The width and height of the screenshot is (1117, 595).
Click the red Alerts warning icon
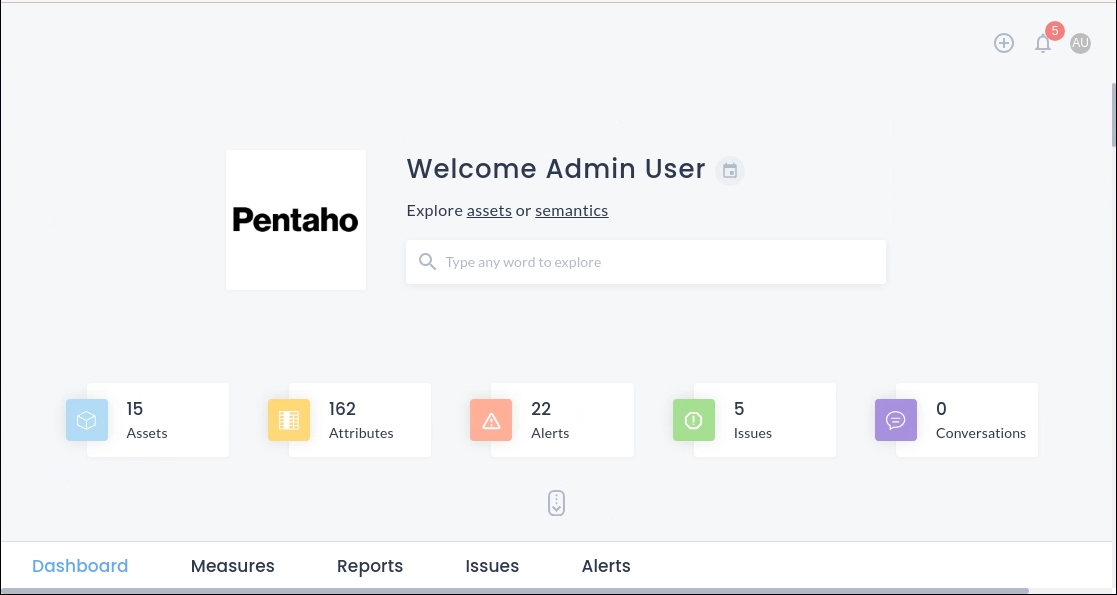pyautogui.click(x=491, y=421)
